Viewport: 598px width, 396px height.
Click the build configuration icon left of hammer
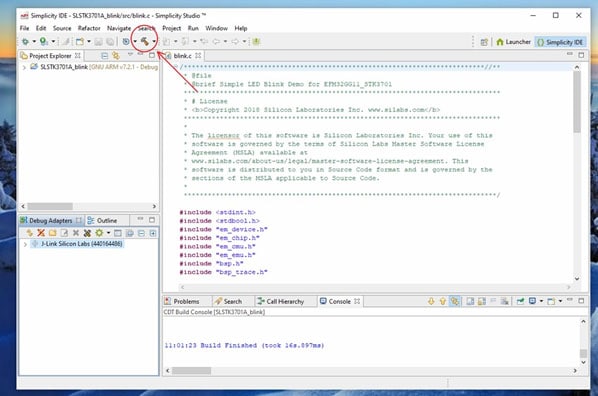click(126, 41)
